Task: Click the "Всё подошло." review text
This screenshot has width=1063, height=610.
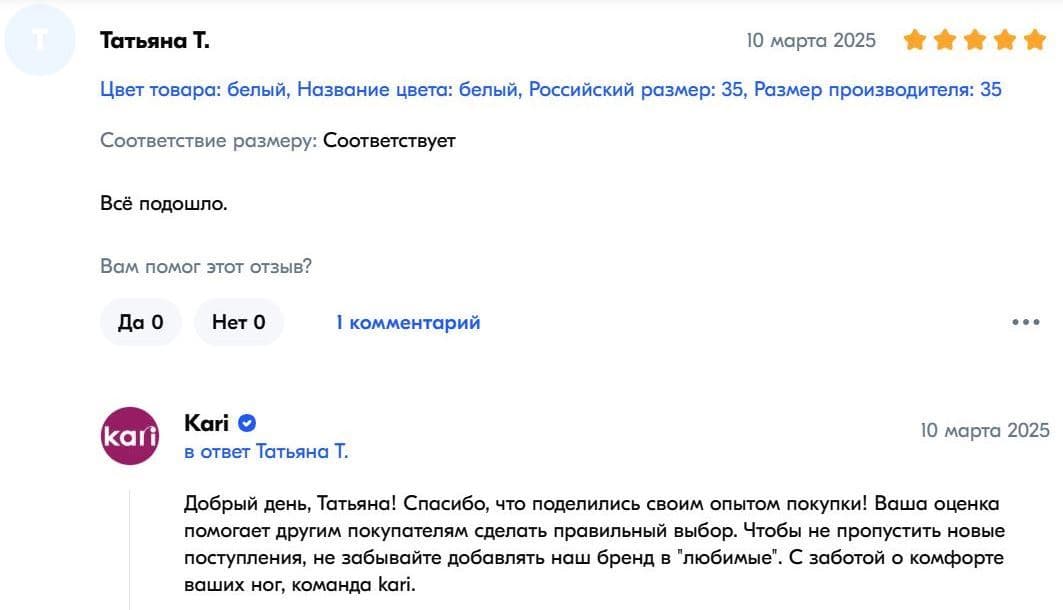Action: [164, 204]
